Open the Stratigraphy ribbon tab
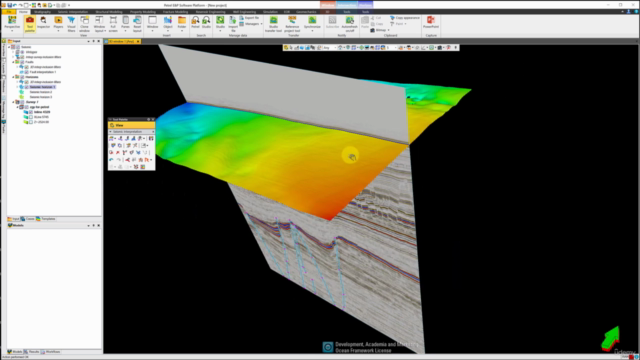Viewport: 640px width, 360px height. tap(42, 12)
